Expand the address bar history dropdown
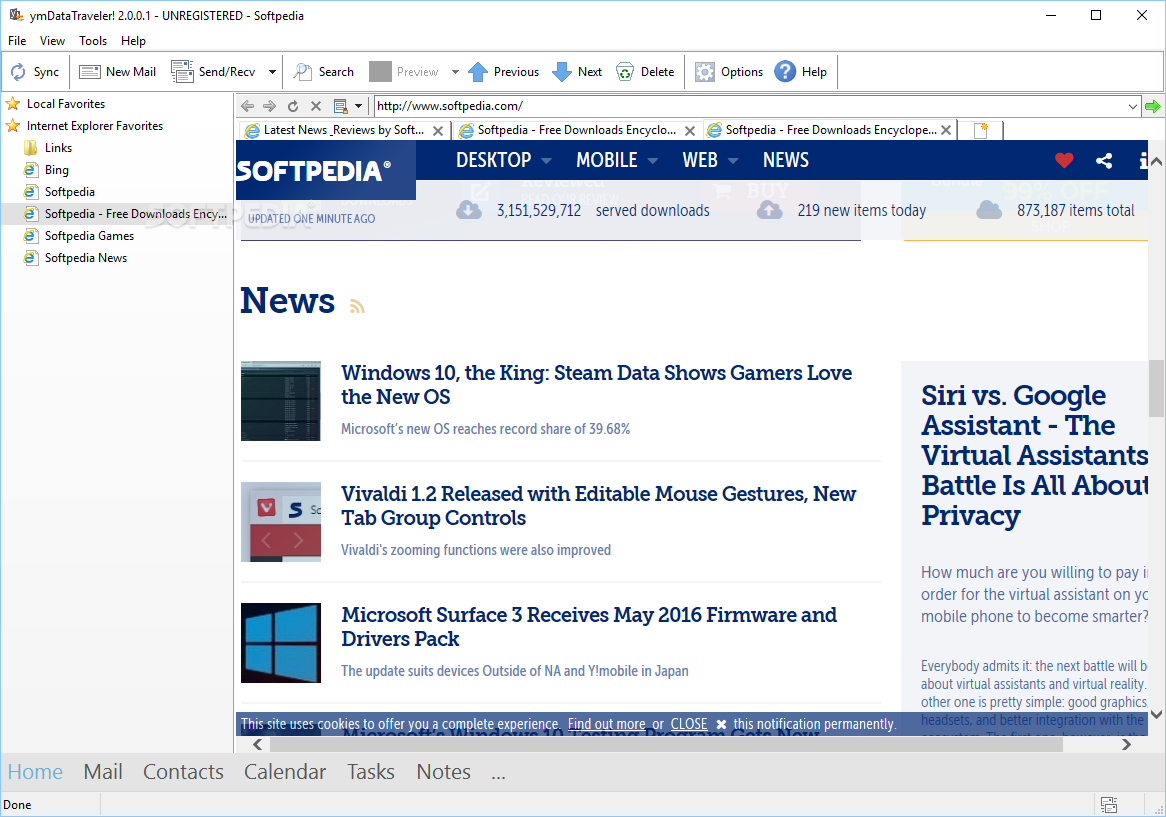Viewport: 1166px width, 817px height. (1133, 106)
